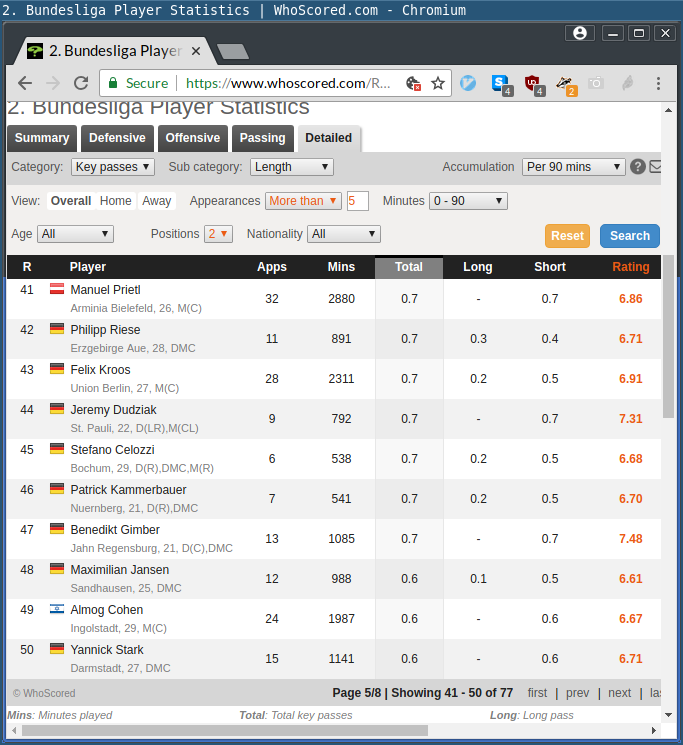This screenshot has width=683, height=745.
Task: Click the grey feather extension icon
Action: [x=627, y=84]
